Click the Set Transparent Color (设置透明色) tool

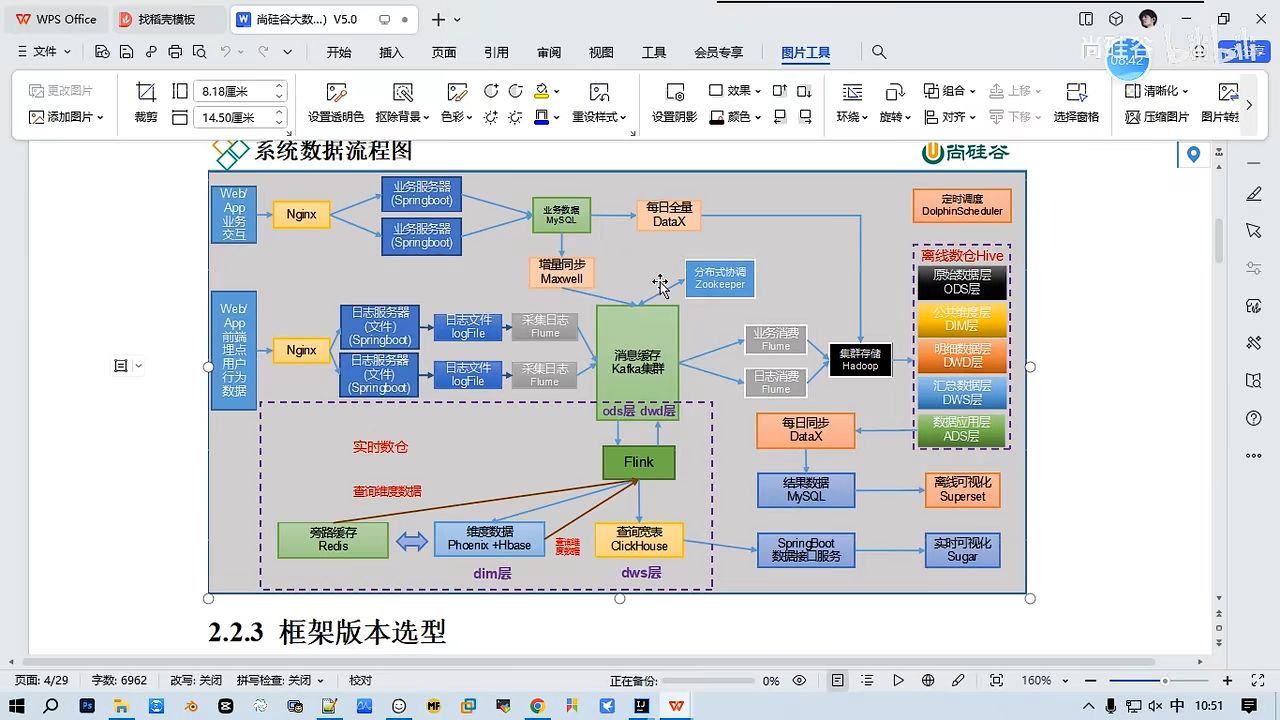pos(336,103)
